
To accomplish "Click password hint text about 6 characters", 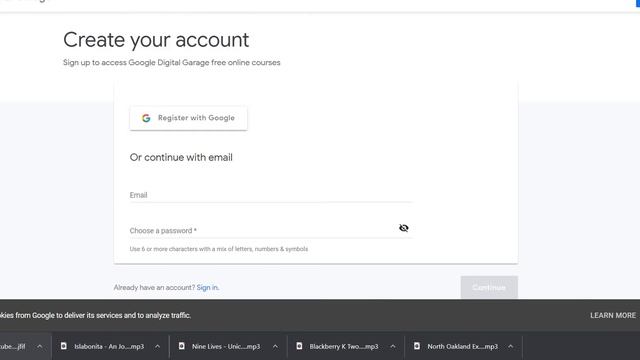I will pos(219,249).
